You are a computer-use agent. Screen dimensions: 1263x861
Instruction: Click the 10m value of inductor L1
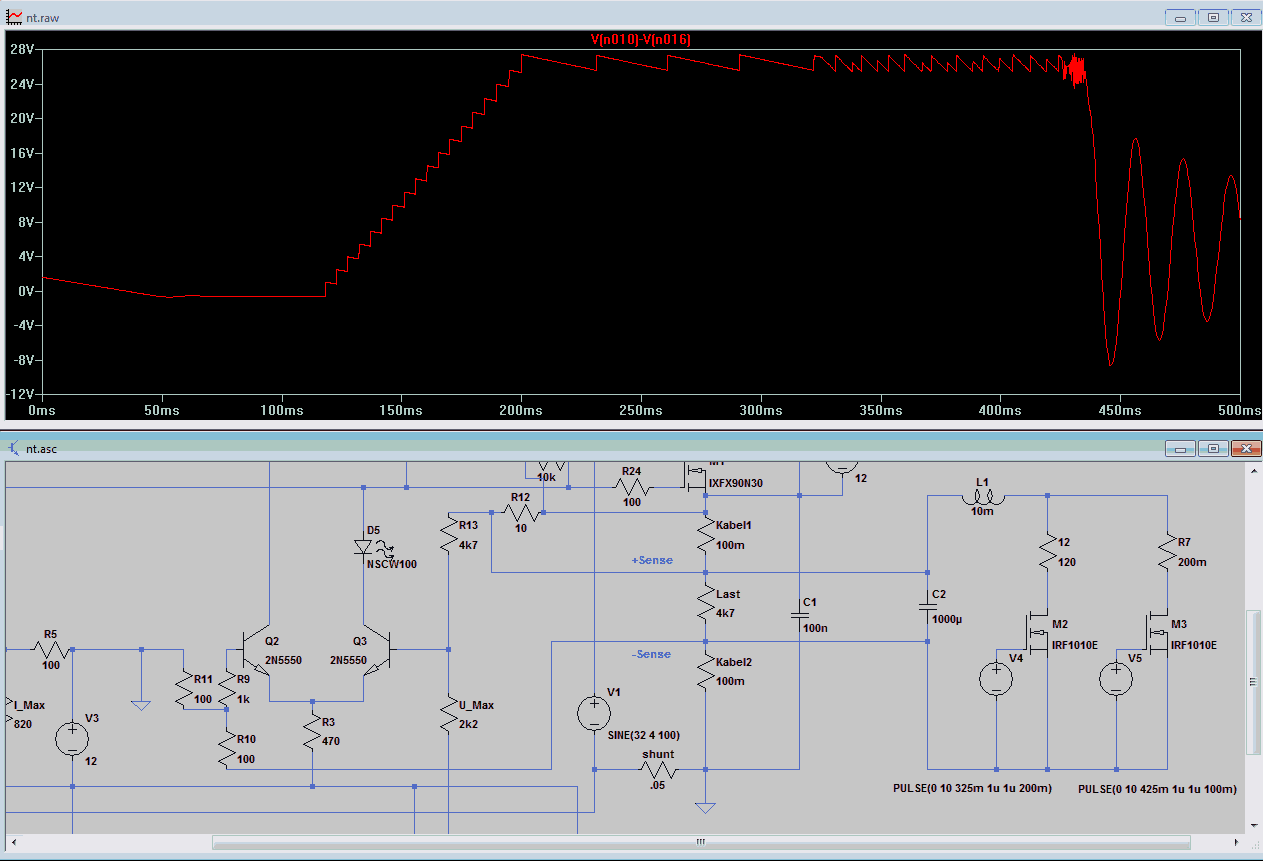tap(983, 511)
